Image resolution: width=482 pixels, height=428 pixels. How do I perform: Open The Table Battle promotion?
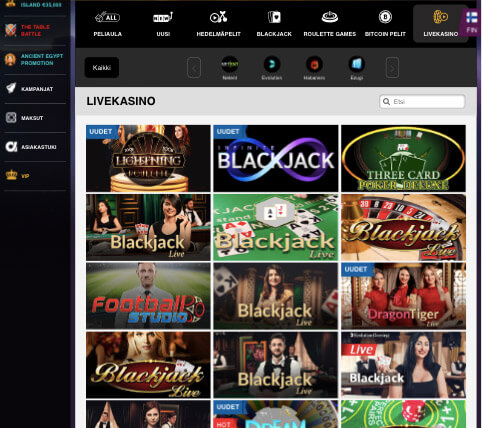(x=35, y=31)
